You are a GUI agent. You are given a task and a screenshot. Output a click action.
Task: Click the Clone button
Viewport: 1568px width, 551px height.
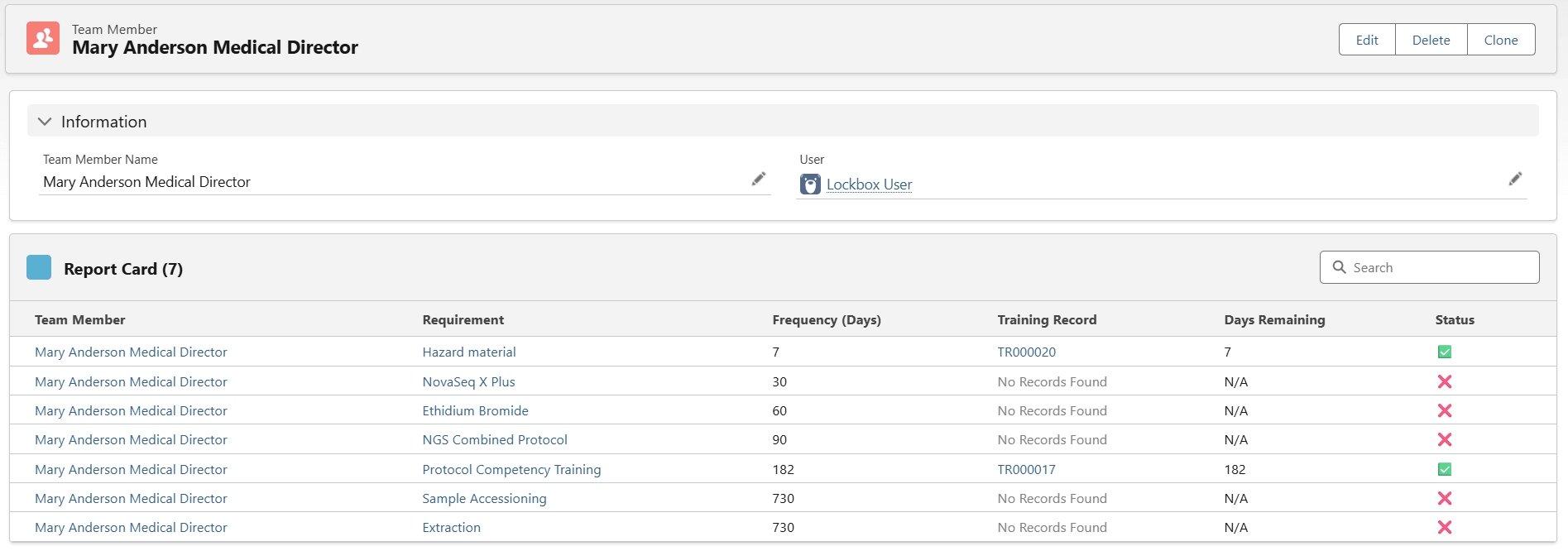[1501, 40]
